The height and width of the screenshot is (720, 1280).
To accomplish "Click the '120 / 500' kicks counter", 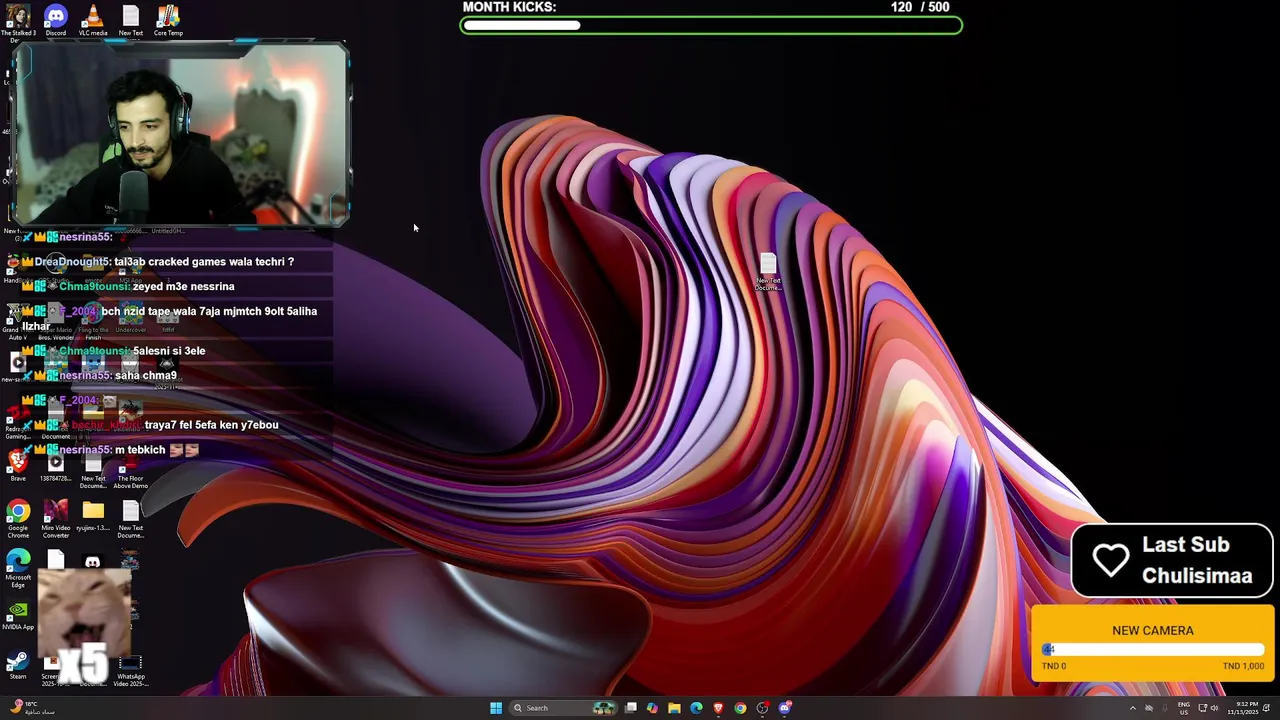I will point(920,7).
